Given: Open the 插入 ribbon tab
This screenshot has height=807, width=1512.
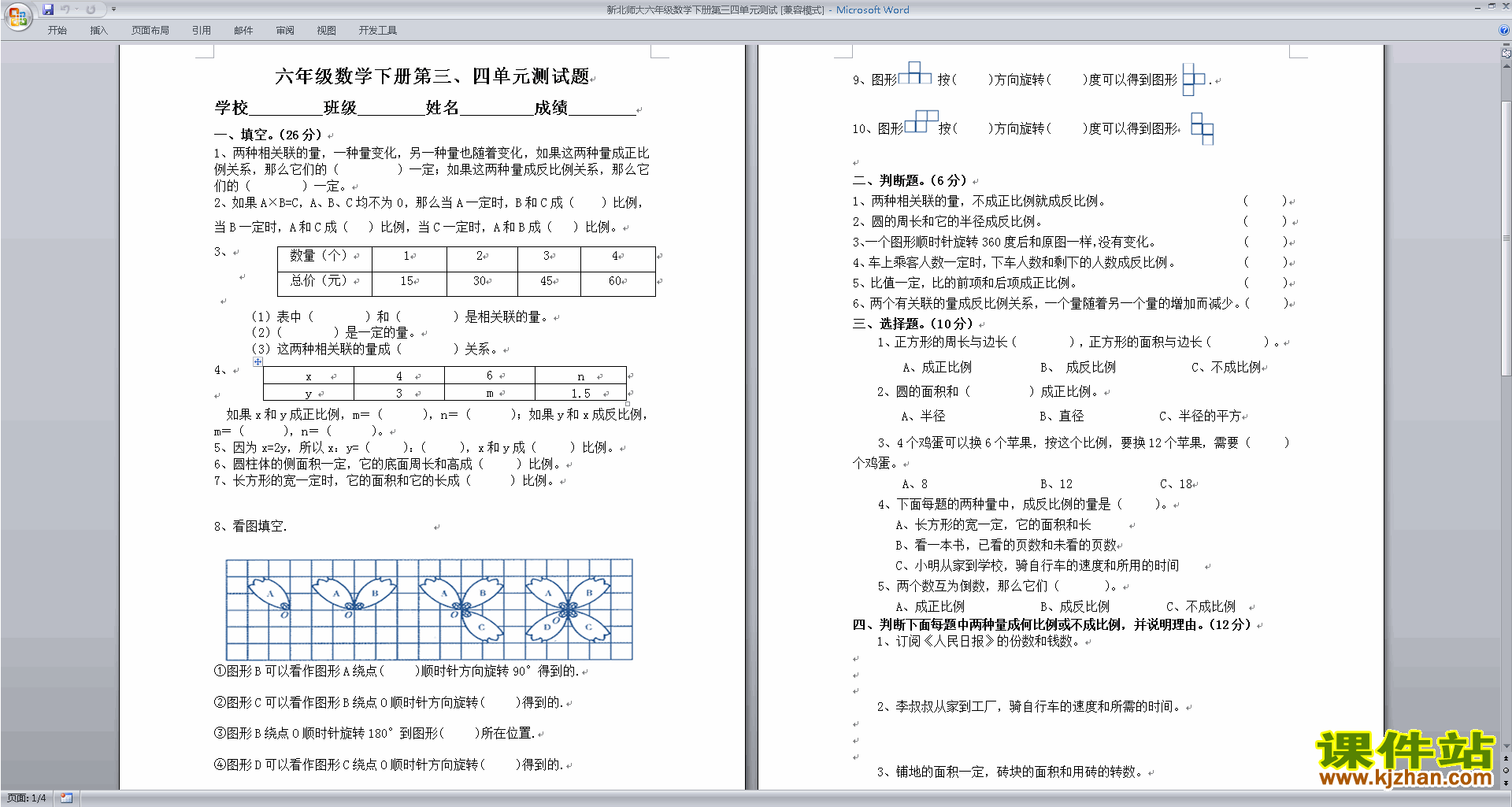Looking at the screenshot, I should tap(98, 31).
